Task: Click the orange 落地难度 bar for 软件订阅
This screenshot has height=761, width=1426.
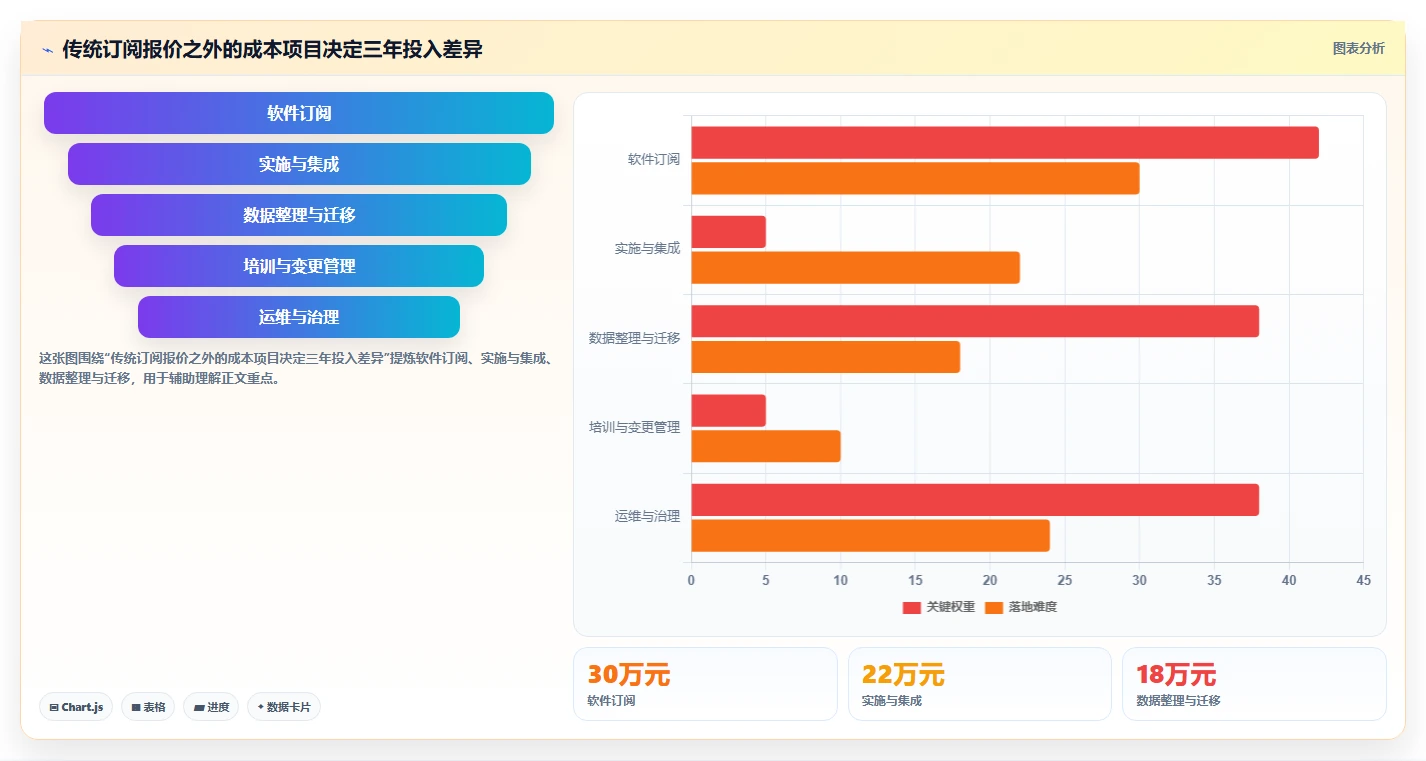Action: pyautogui.click(x=915, y=179)
